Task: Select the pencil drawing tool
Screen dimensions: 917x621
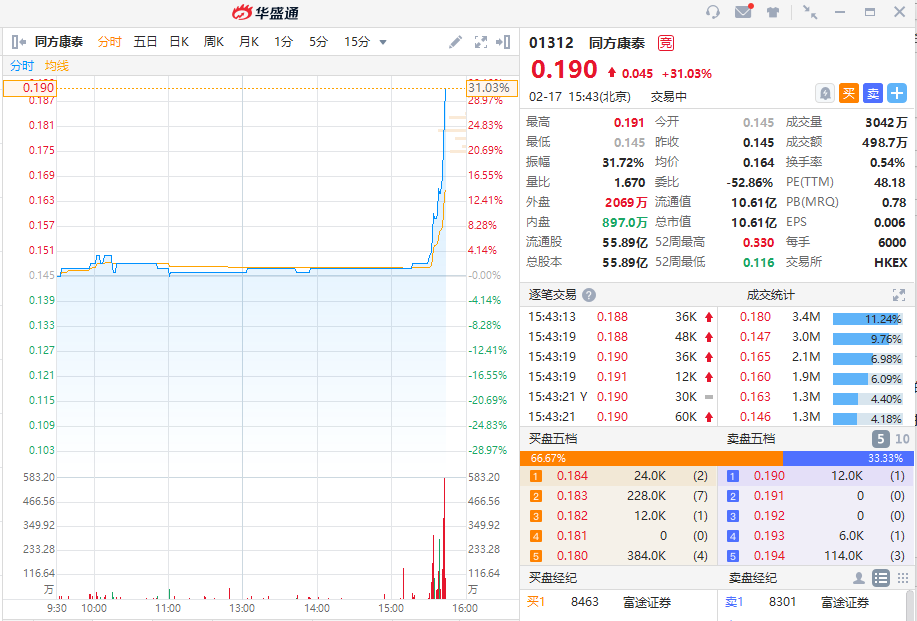Action: click(455, 42)
